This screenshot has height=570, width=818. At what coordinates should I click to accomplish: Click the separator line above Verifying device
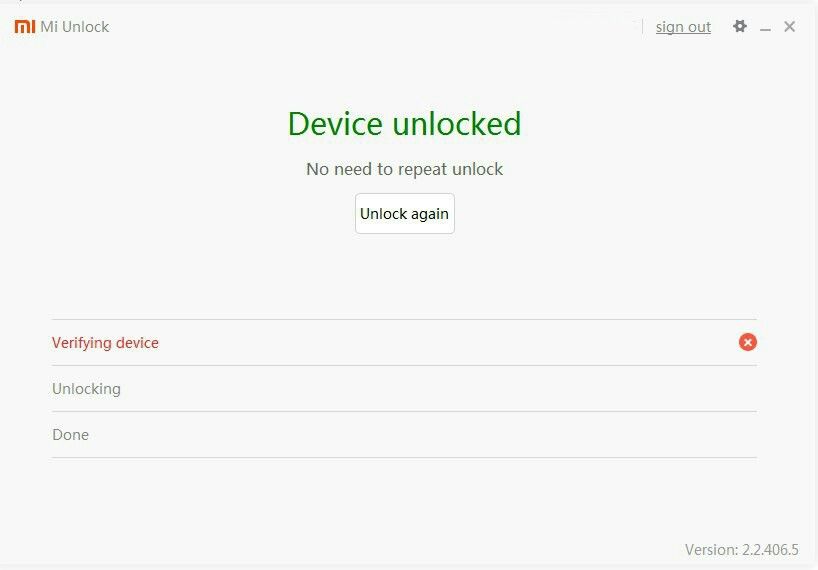pyautogui.click(x=404, y=319)
